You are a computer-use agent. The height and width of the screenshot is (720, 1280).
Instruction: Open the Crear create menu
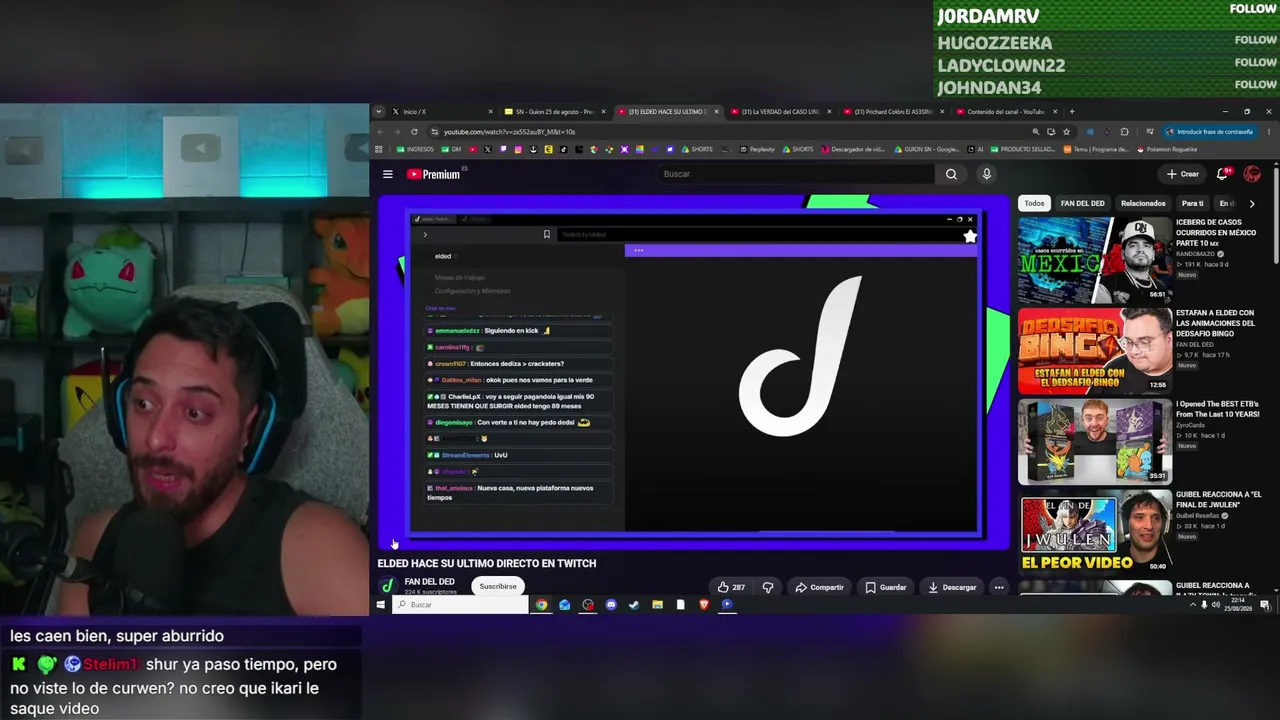coord(1183,174)
